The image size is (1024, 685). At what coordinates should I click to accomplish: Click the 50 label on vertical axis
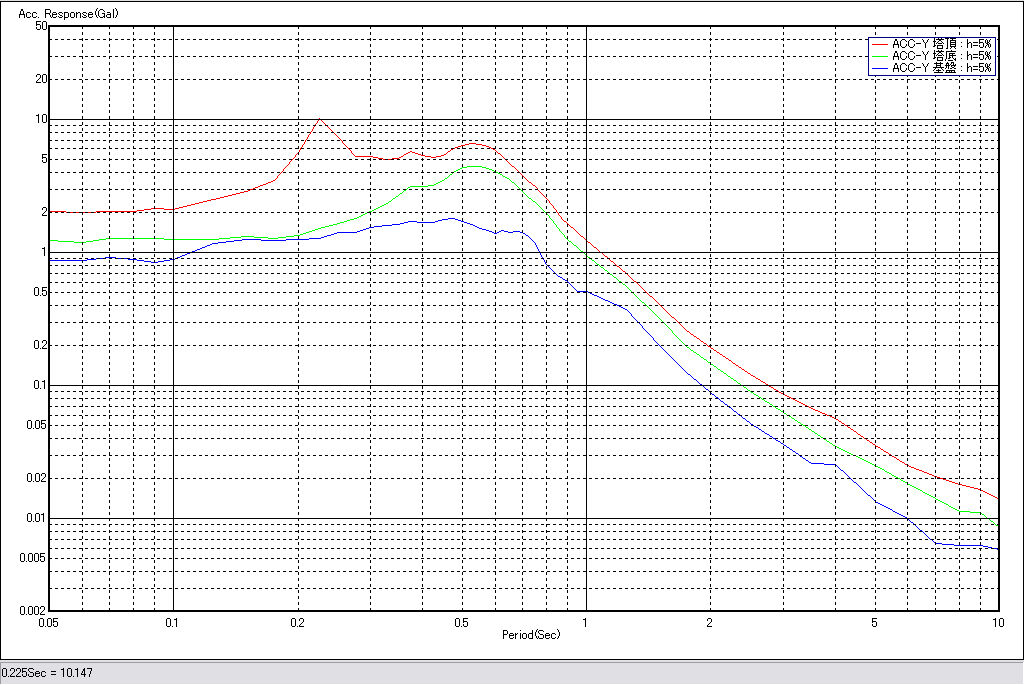(x=41, y=26)
